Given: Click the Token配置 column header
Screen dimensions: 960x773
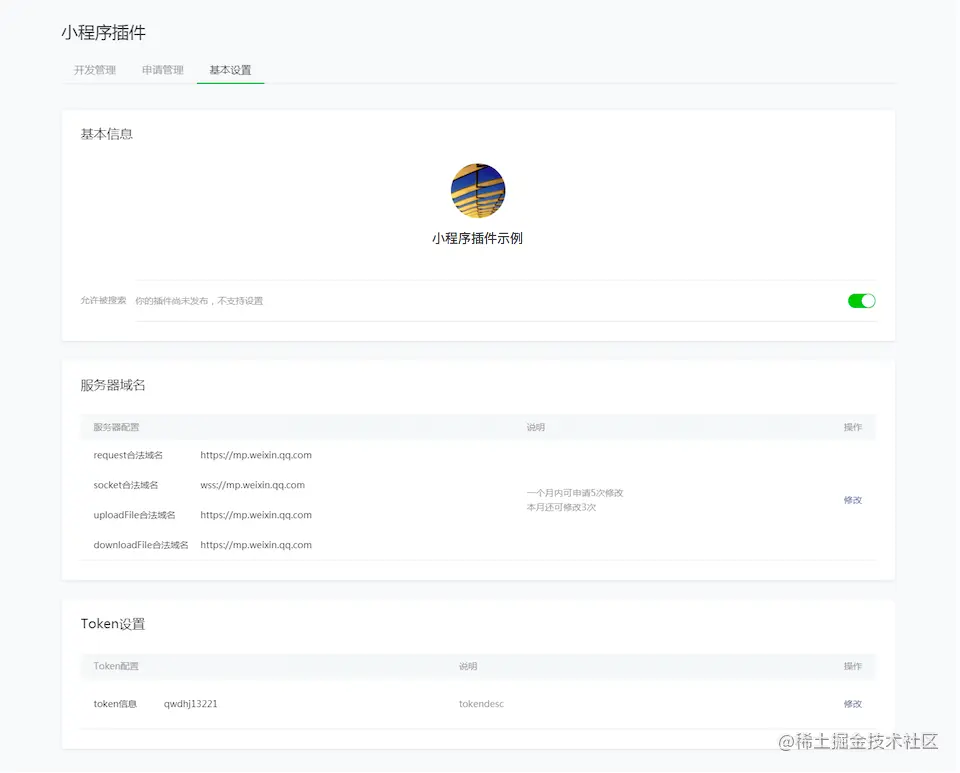Looking at the screenshot, I should [x=116, y=666].
